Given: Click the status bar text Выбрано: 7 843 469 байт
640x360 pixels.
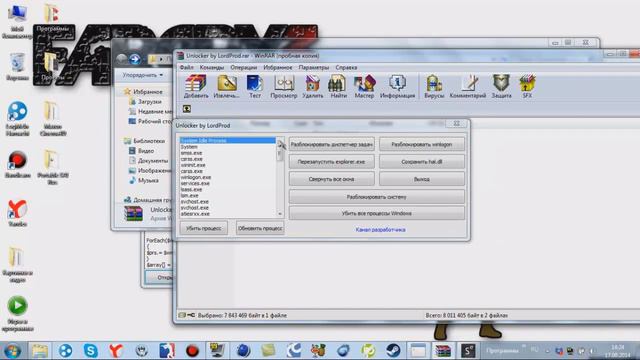Looking at the screenshot, I should pos(242,316).
